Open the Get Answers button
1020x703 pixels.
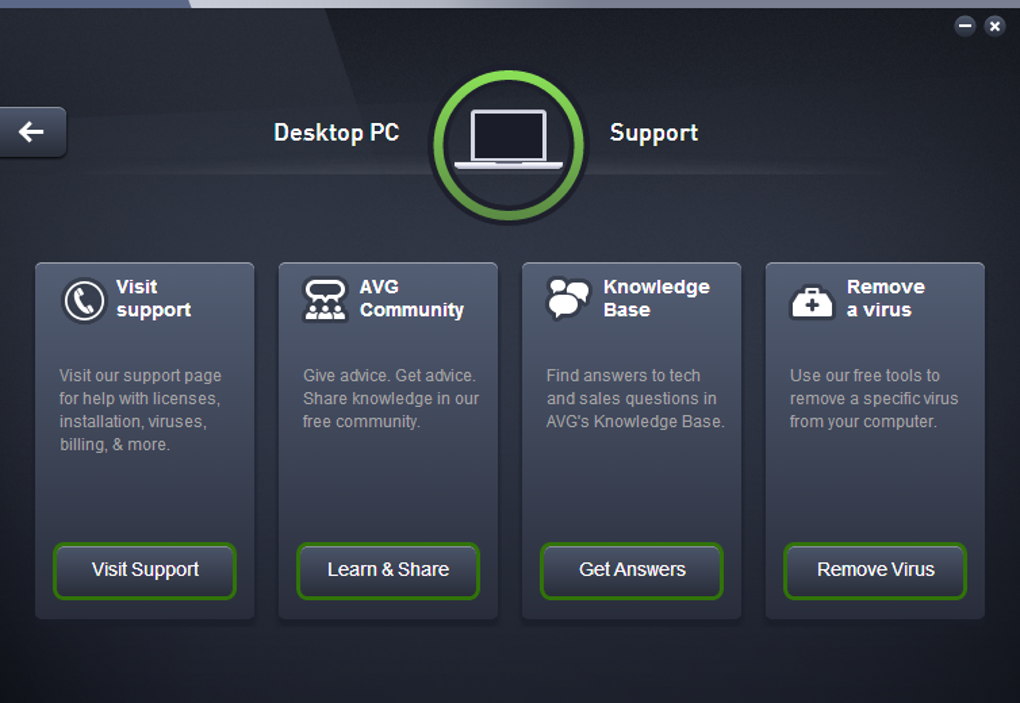(x=632, y=570)
